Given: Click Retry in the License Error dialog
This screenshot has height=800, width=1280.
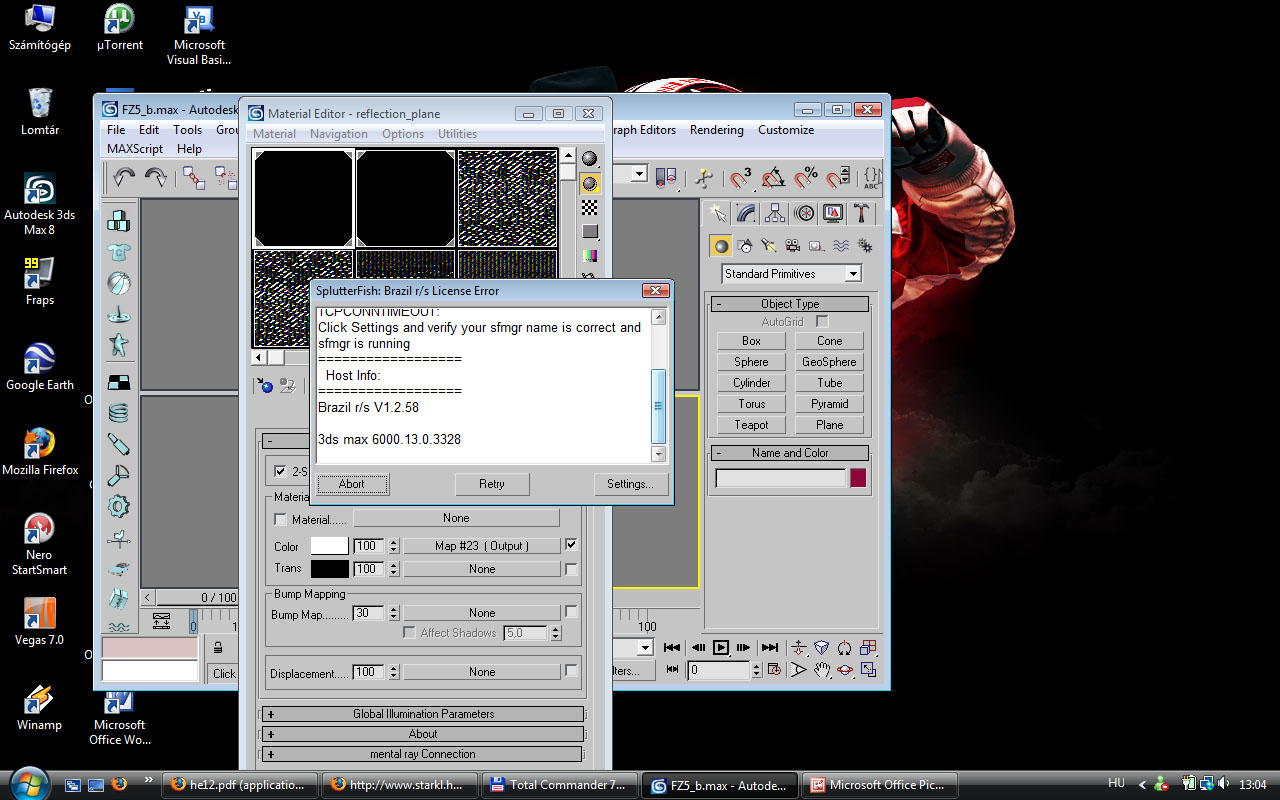Looking at the screenshot, I should click(492, 484).
